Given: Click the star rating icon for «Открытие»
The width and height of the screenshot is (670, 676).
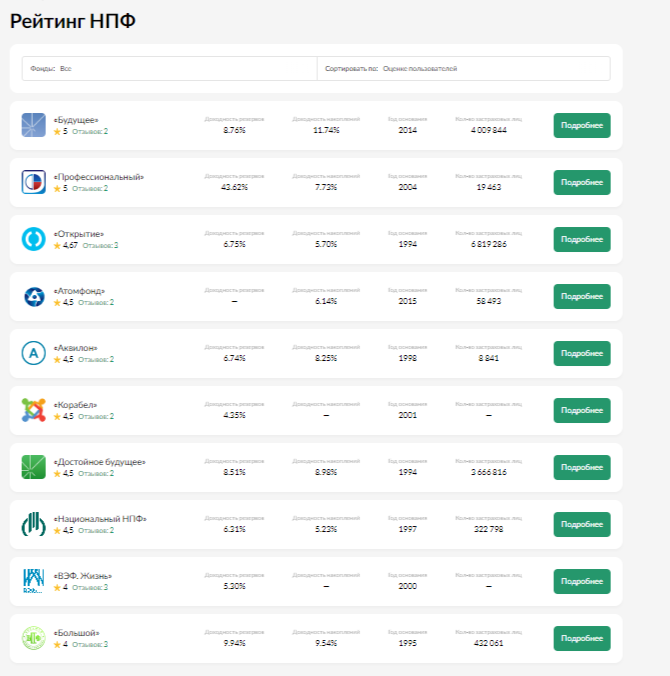Looking at the screenshot, I should click(x=57, y=245).
